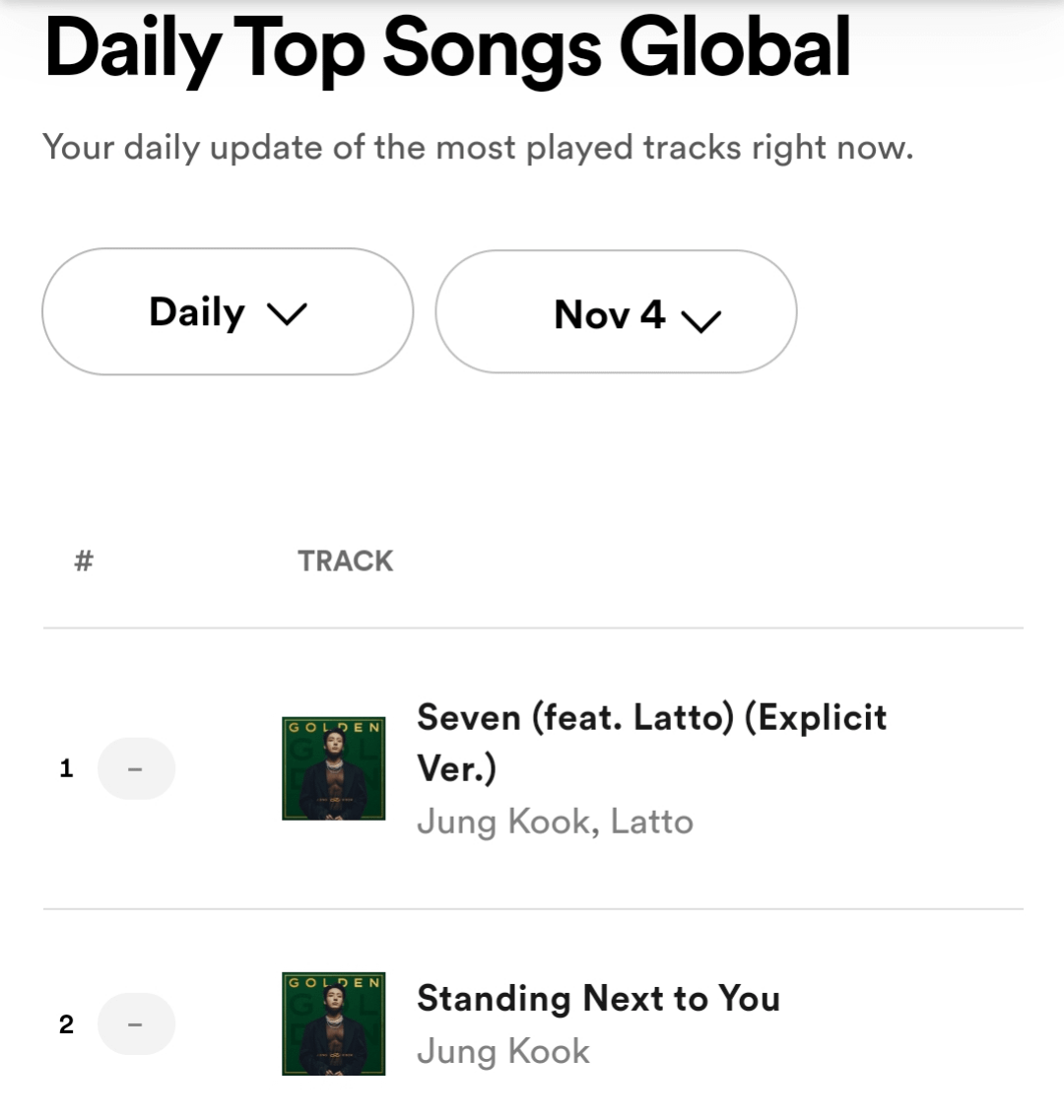1064x1120 pixels.
Task: Click the Golden album cover for Seven
Action: (x=333, y=768)
